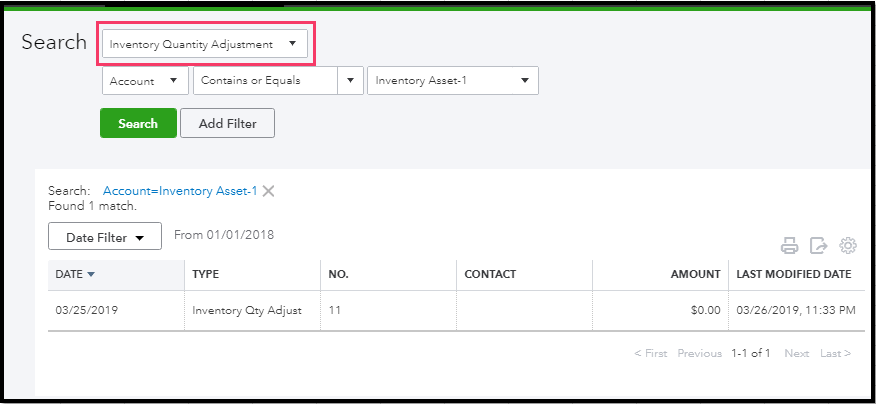Click the green Search button
This screenshot has width=876, height=404.
point(138,123)
